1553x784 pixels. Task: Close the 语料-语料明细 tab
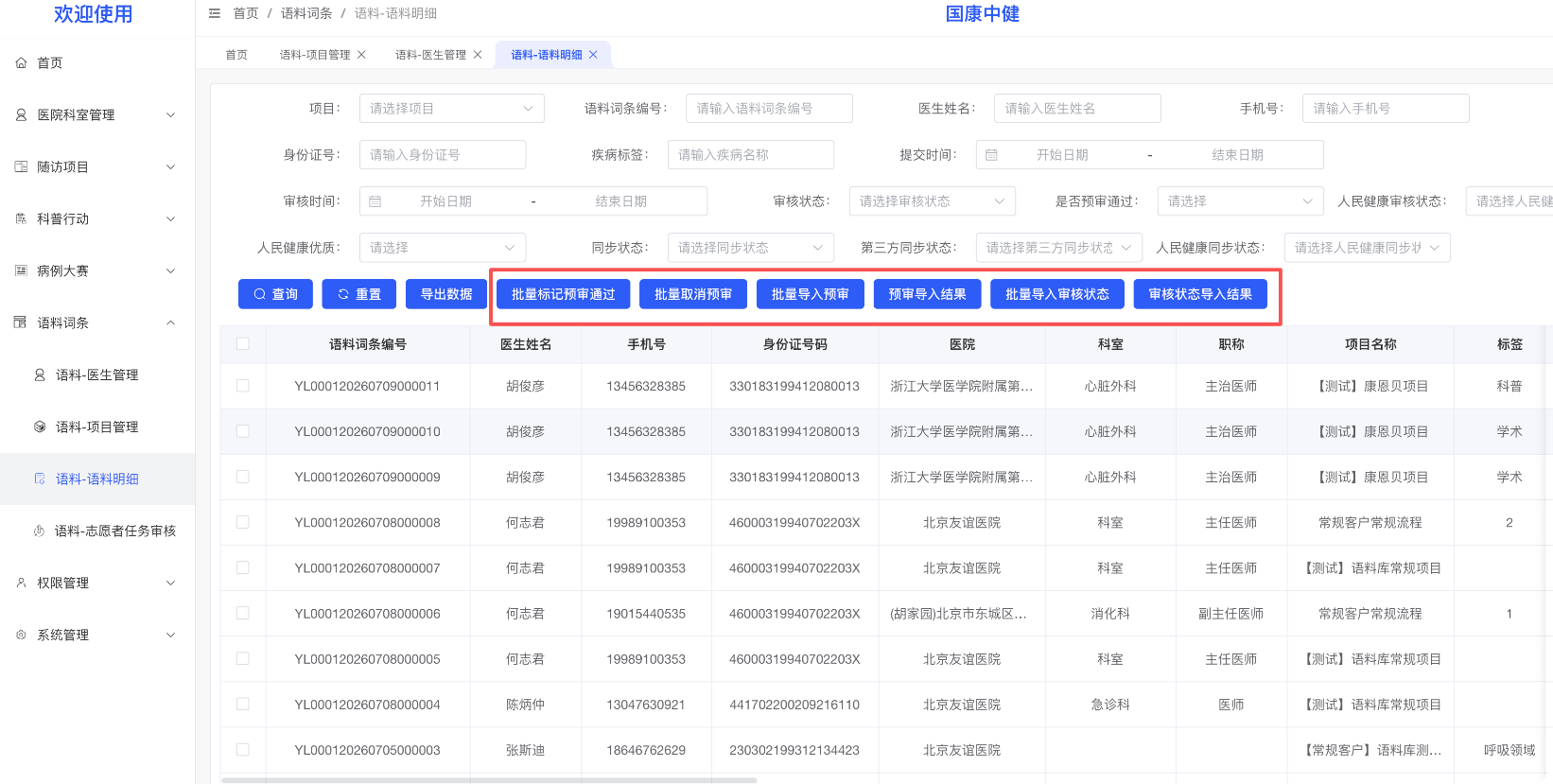click(x=593, y=55)
